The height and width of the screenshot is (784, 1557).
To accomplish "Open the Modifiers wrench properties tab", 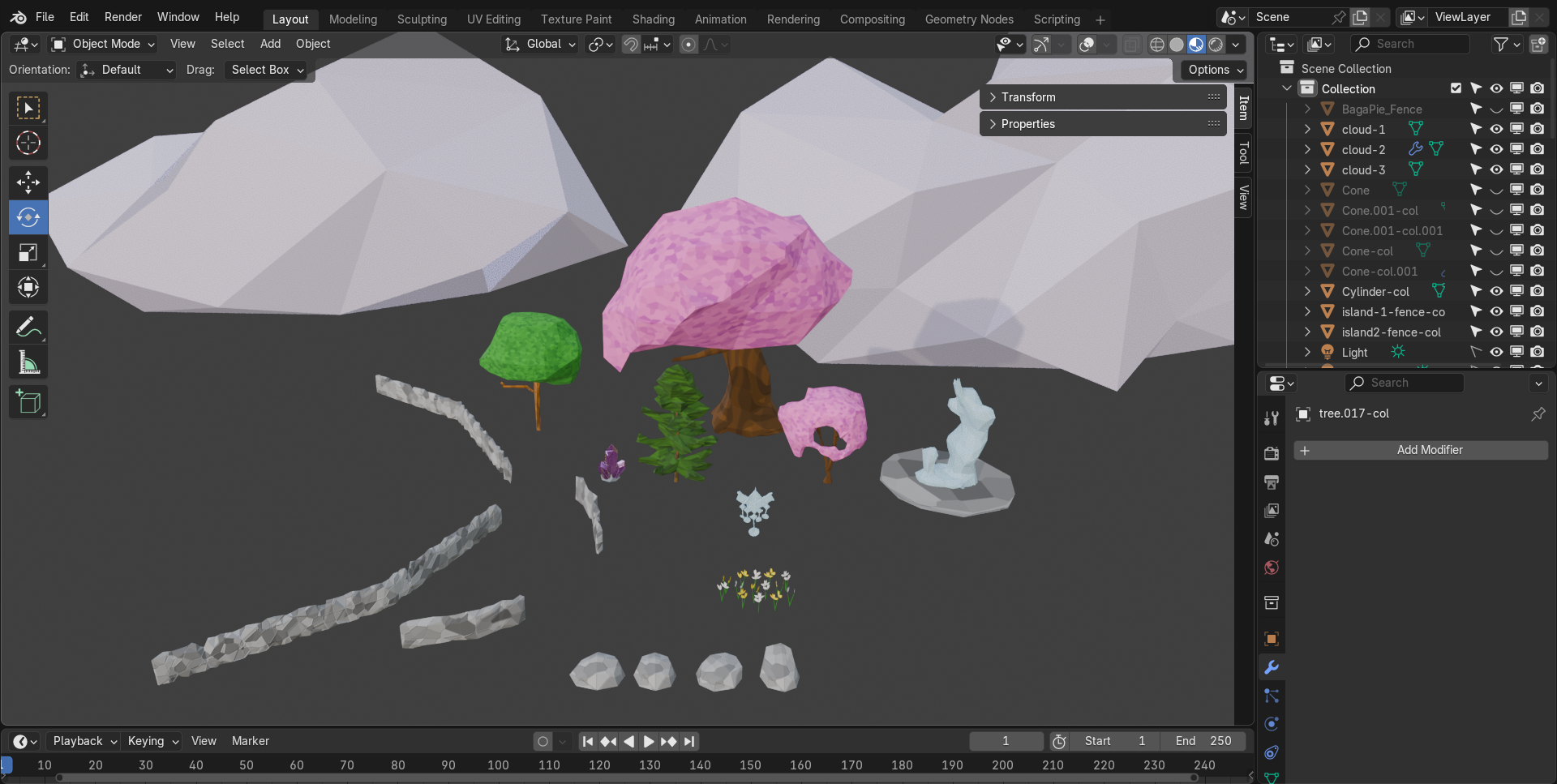I will (1272, 667).
